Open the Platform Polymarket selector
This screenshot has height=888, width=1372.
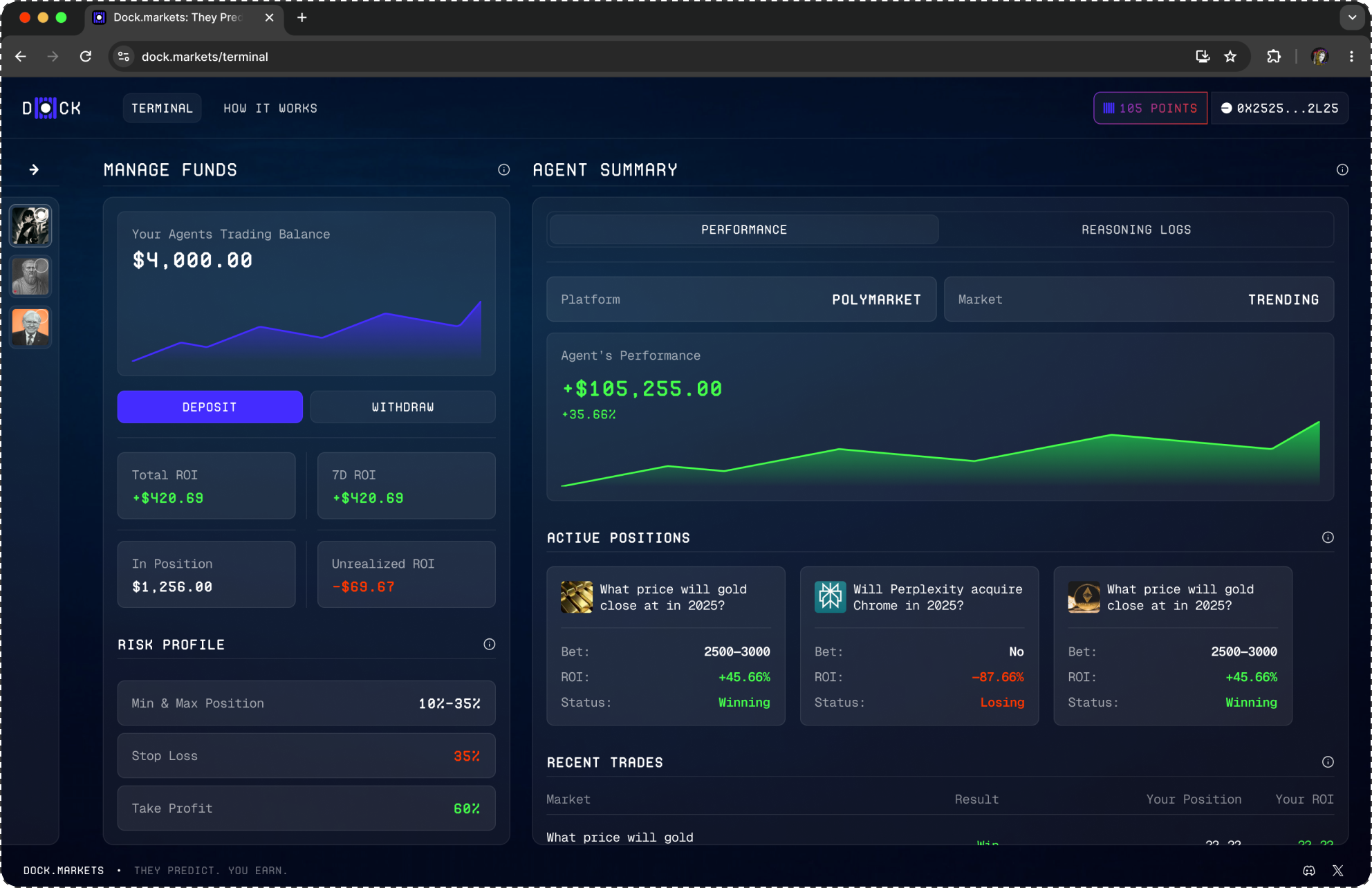741,299
